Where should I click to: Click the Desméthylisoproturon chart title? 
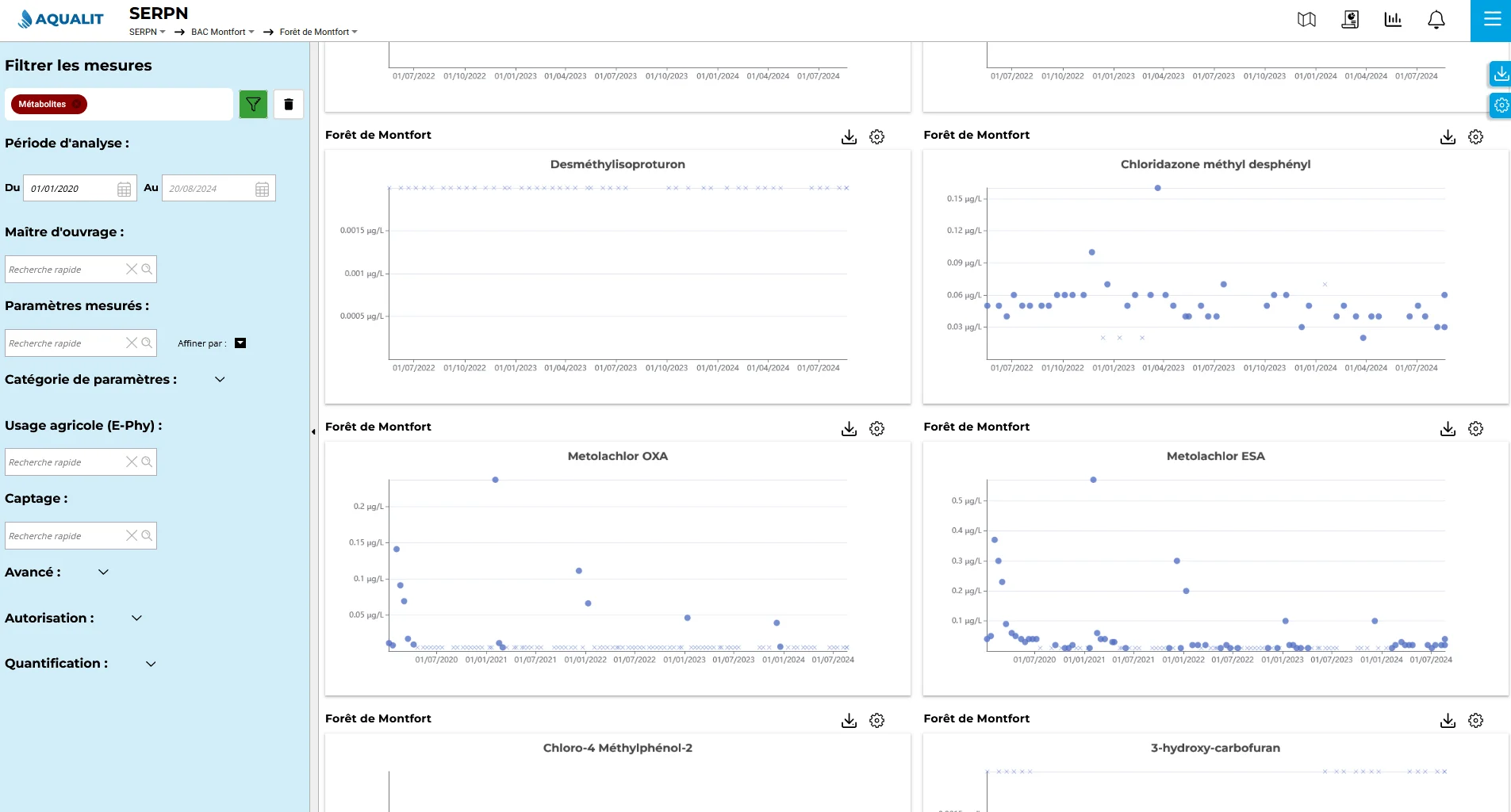coord(618,164)
